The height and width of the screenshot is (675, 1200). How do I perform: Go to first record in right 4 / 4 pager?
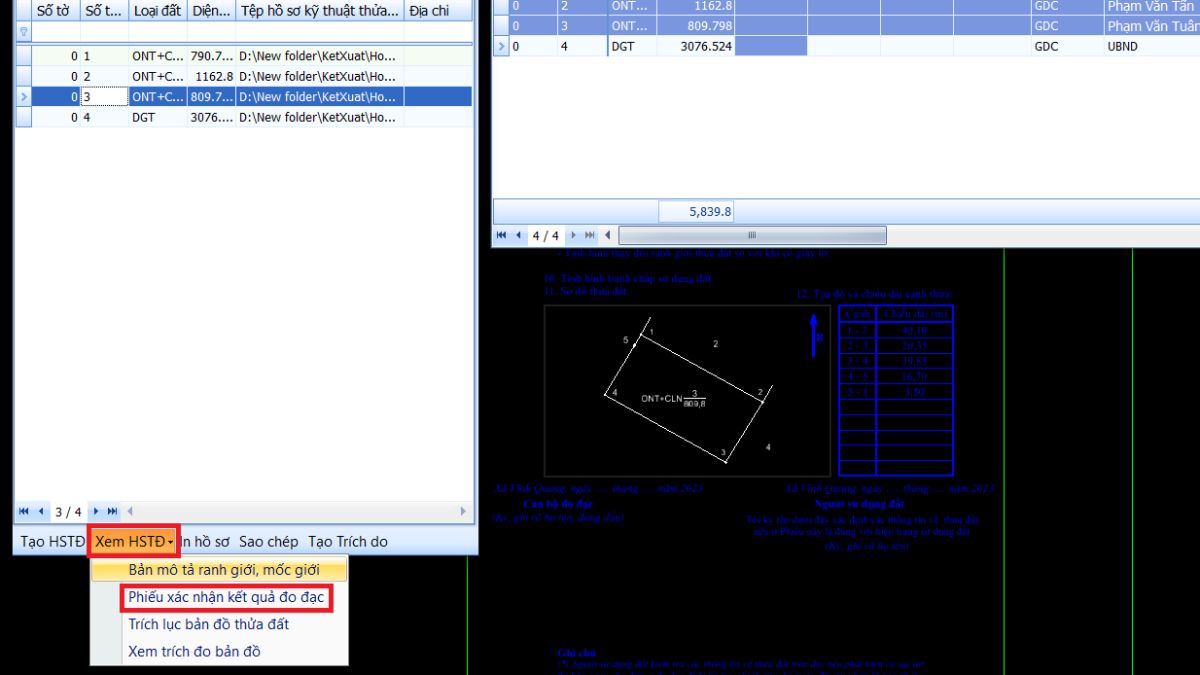502,236
